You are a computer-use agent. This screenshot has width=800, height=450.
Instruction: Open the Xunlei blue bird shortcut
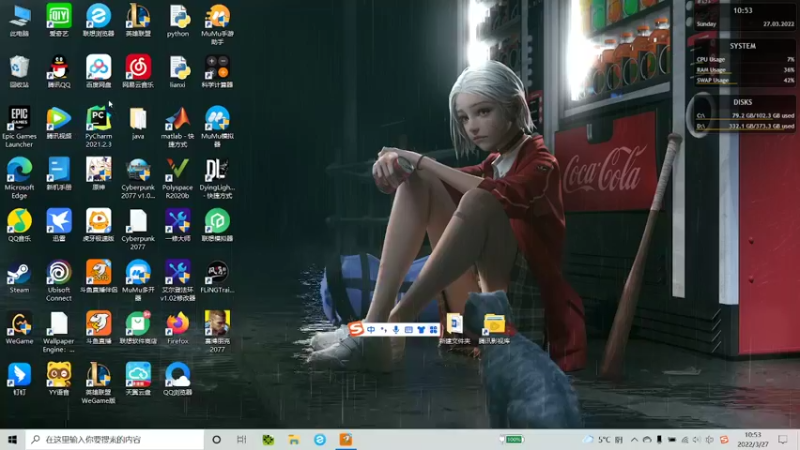pos(59,225)
